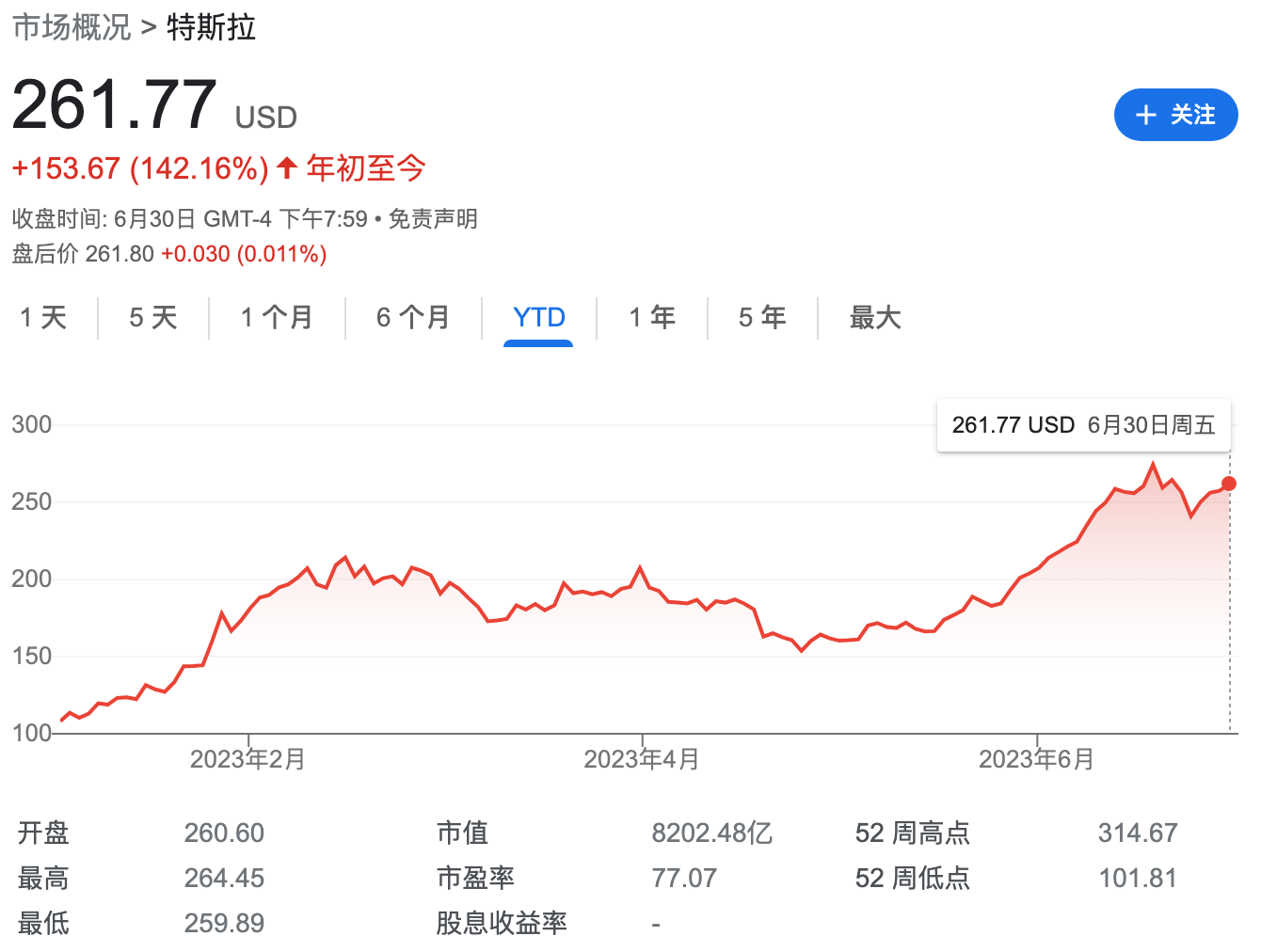Viewport: 1261px width, 952px height.
Task: Select the 6个月 chart period
Action: click(x=413, y=318)
